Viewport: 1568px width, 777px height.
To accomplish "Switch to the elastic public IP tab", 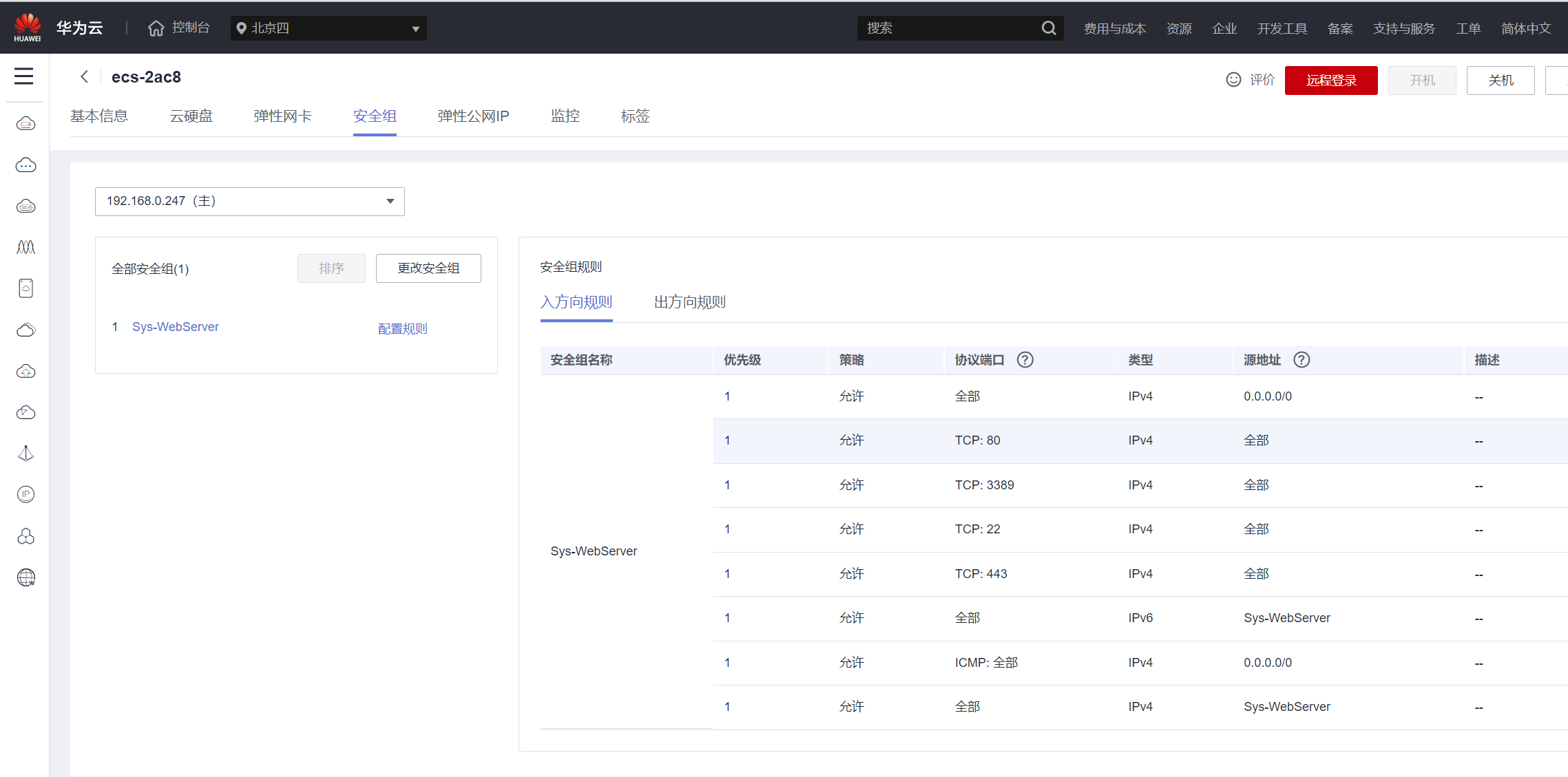I will pos(473,116).
